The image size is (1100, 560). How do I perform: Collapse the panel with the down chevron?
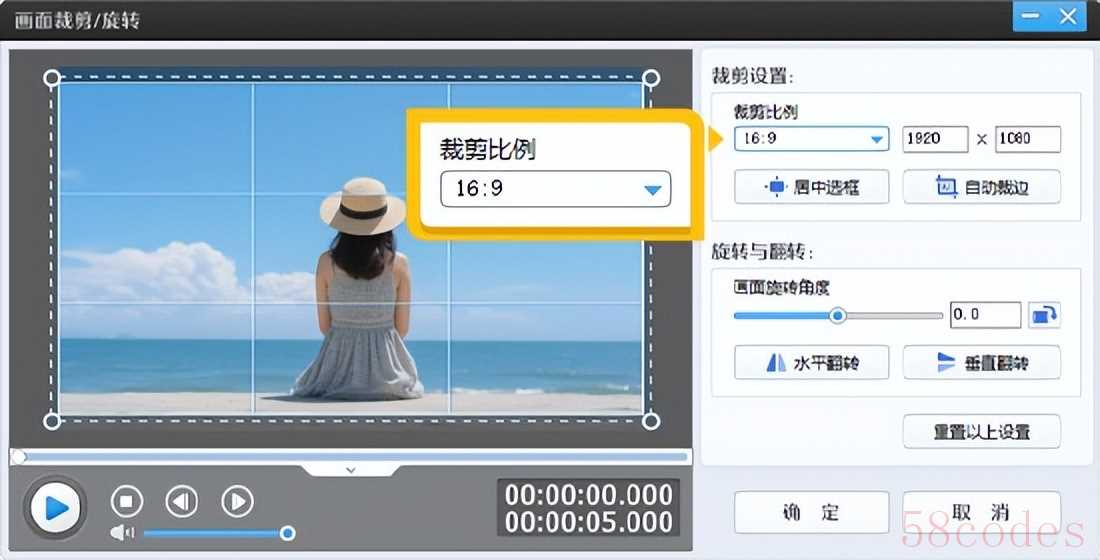point(351,470)
